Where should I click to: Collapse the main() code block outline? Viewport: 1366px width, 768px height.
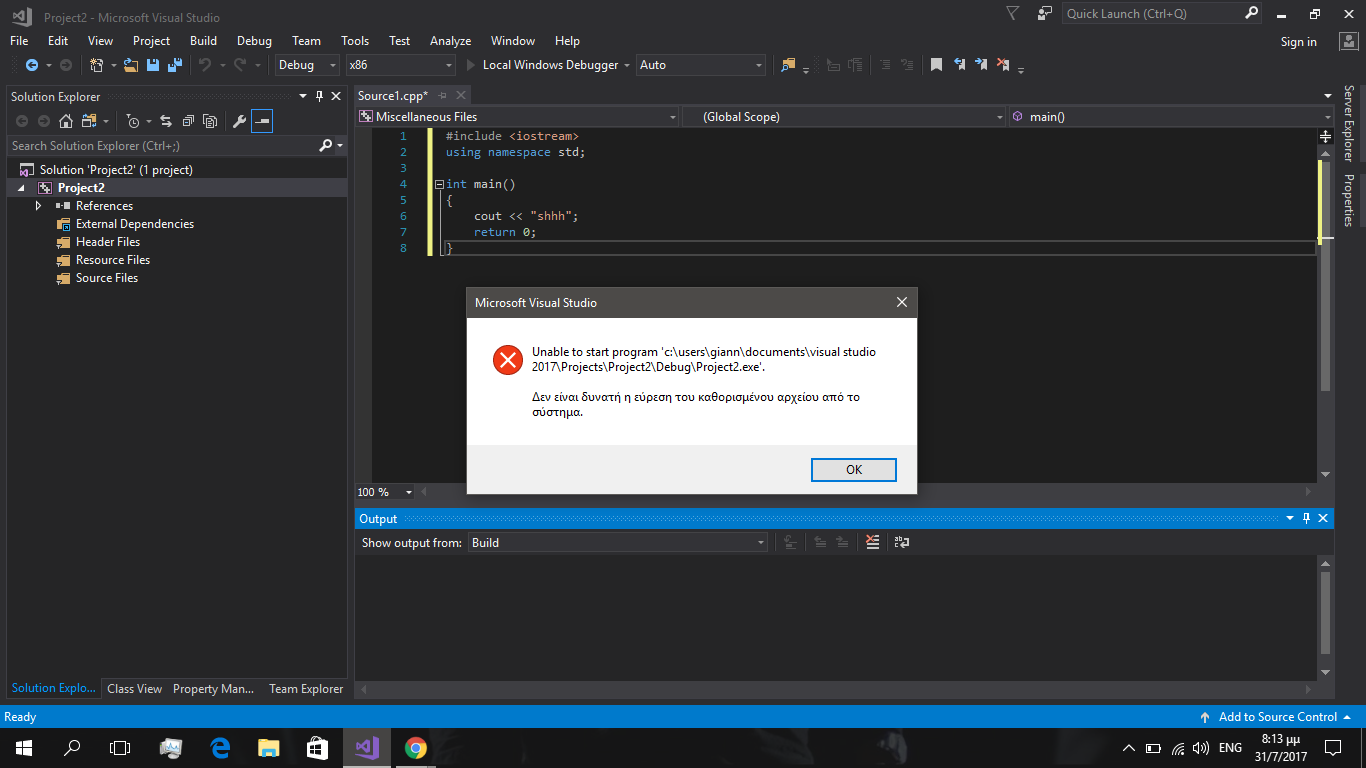tap(438, 184)
